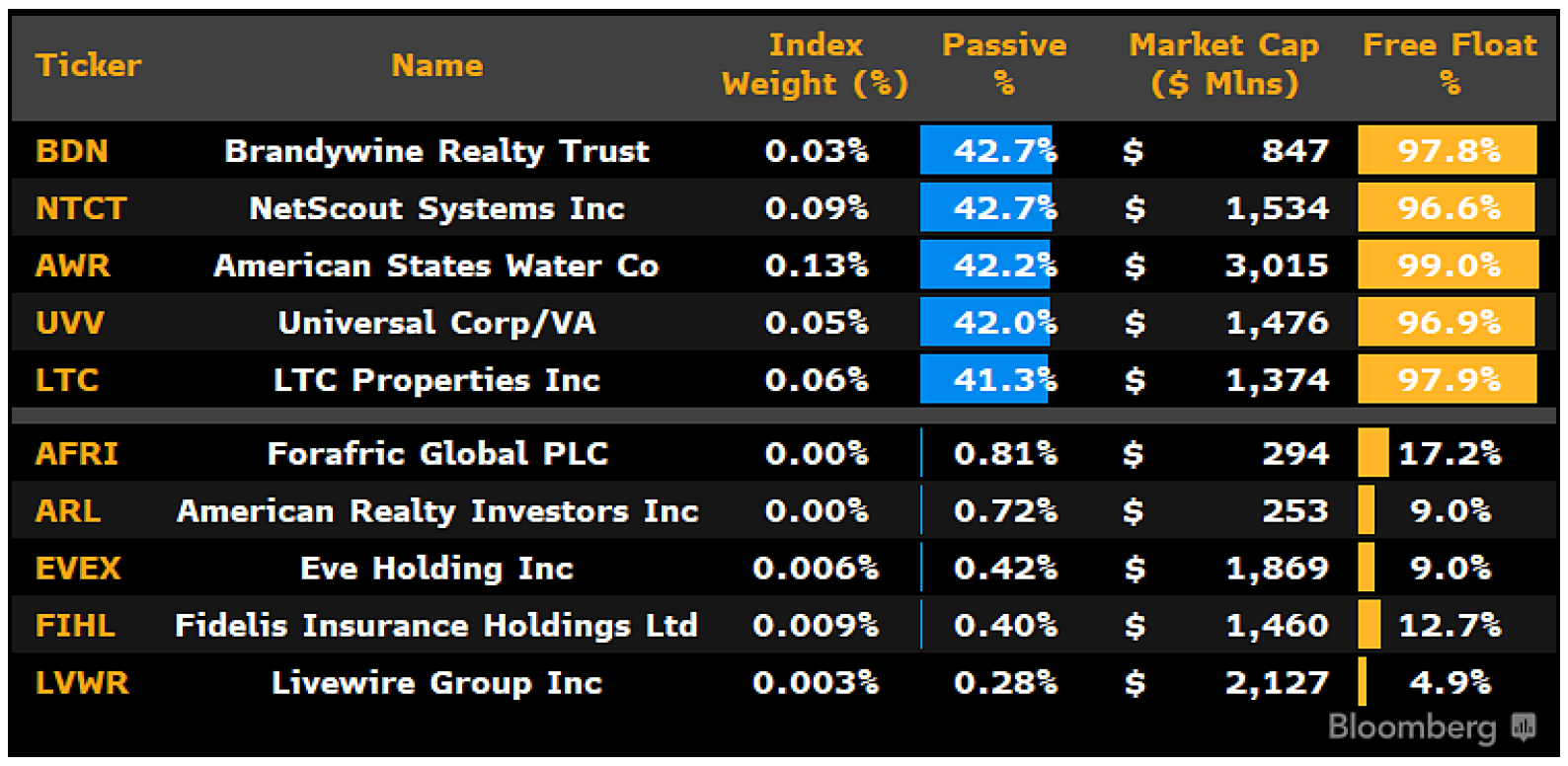The image size is (1568, 766).
Task: Click the Bloomberg watermark text
Action: pos(1411,728)
